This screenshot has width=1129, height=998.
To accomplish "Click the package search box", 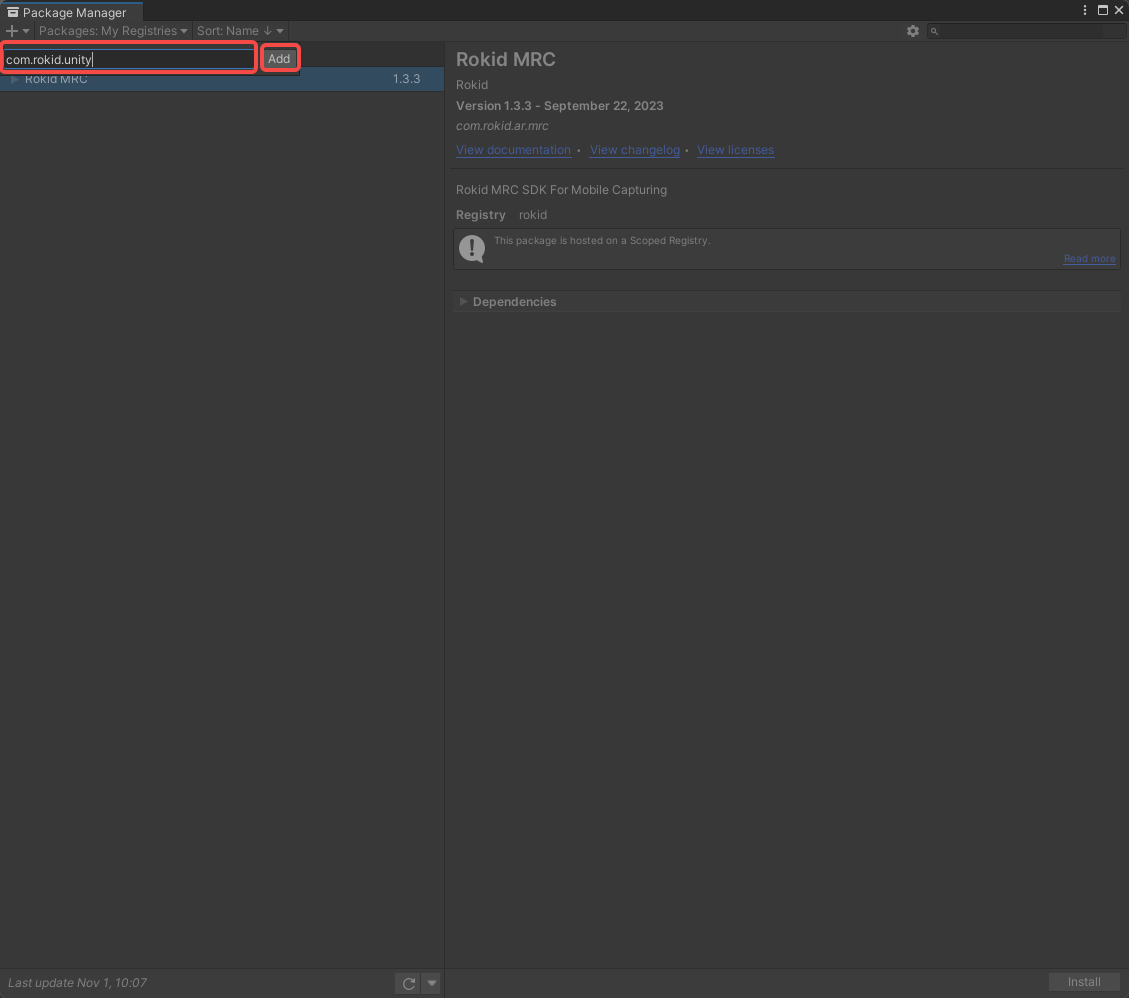I will (1025, 31).
